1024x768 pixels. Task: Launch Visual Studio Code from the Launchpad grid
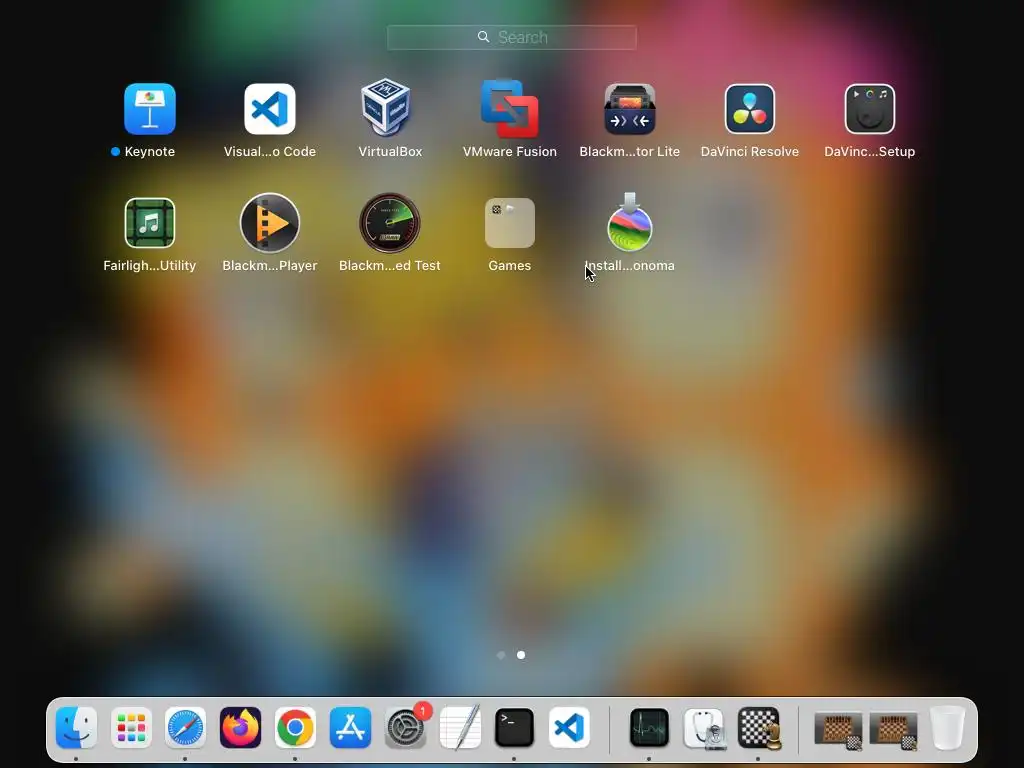click(x=270, y=108)
